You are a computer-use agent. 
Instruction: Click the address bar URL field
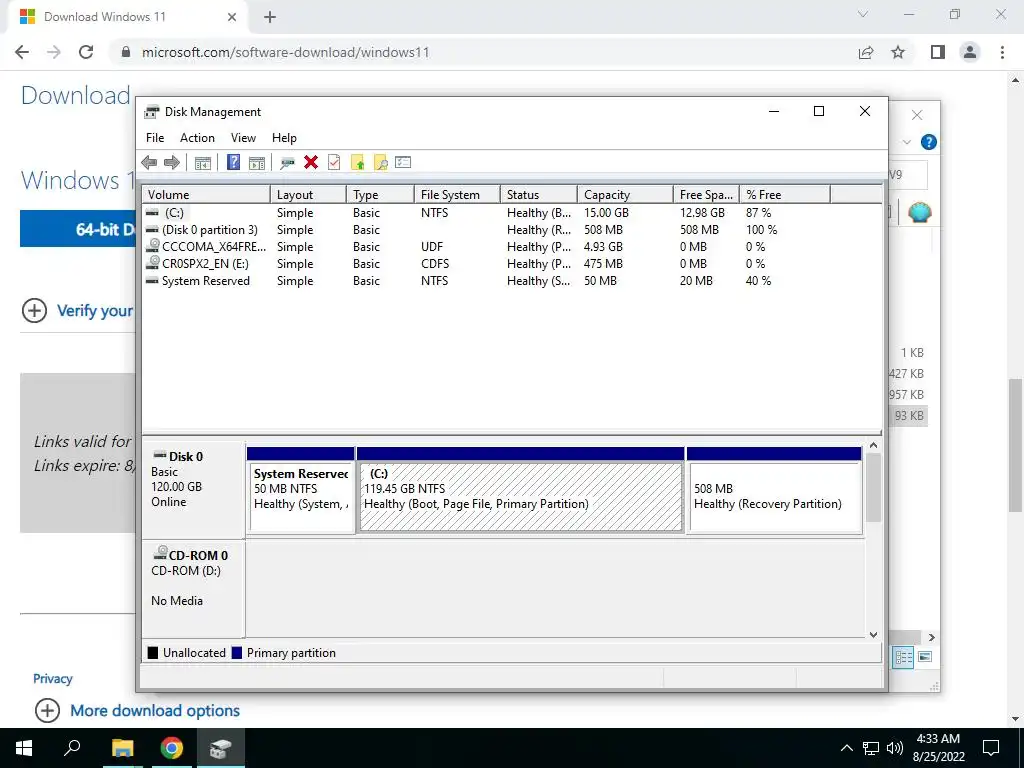pos(482,52)
